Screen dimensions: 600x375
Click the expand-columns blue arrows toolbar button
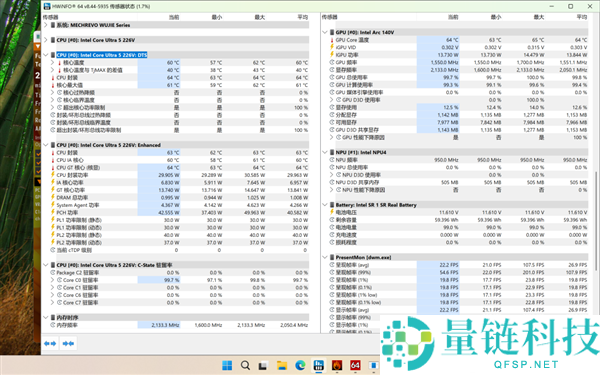pos(50,343)
